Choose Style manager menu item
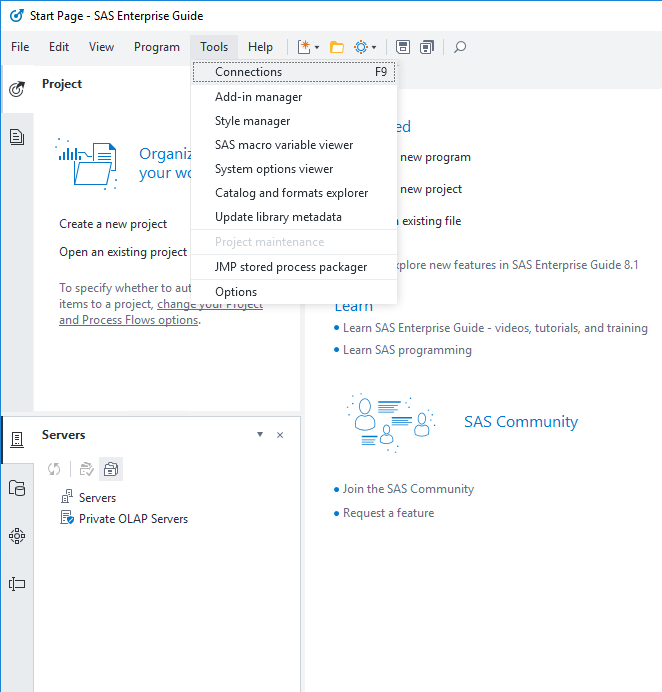The width and height of the screenshot is (662, 692). coord(294,121)
